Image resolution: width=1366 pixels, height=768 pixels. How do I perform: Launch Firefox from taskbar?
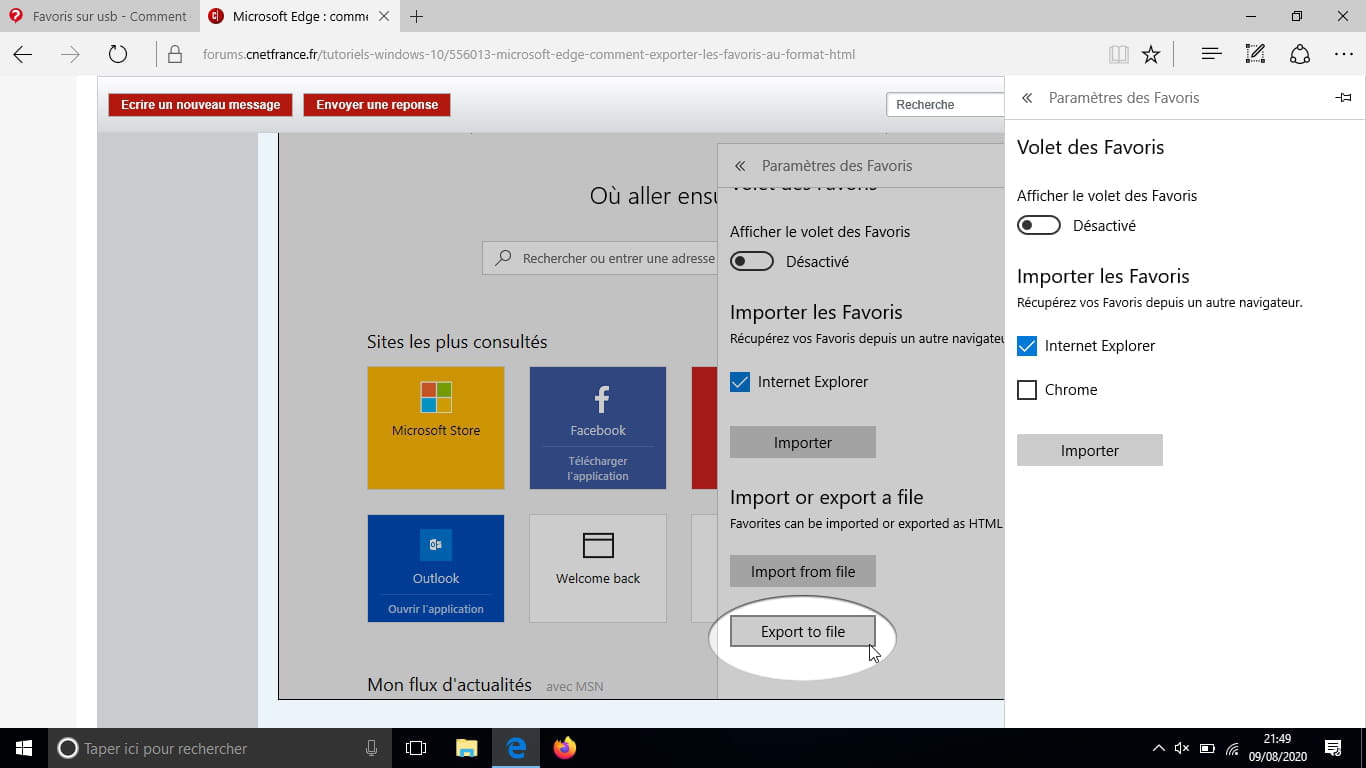pos(565,748)
